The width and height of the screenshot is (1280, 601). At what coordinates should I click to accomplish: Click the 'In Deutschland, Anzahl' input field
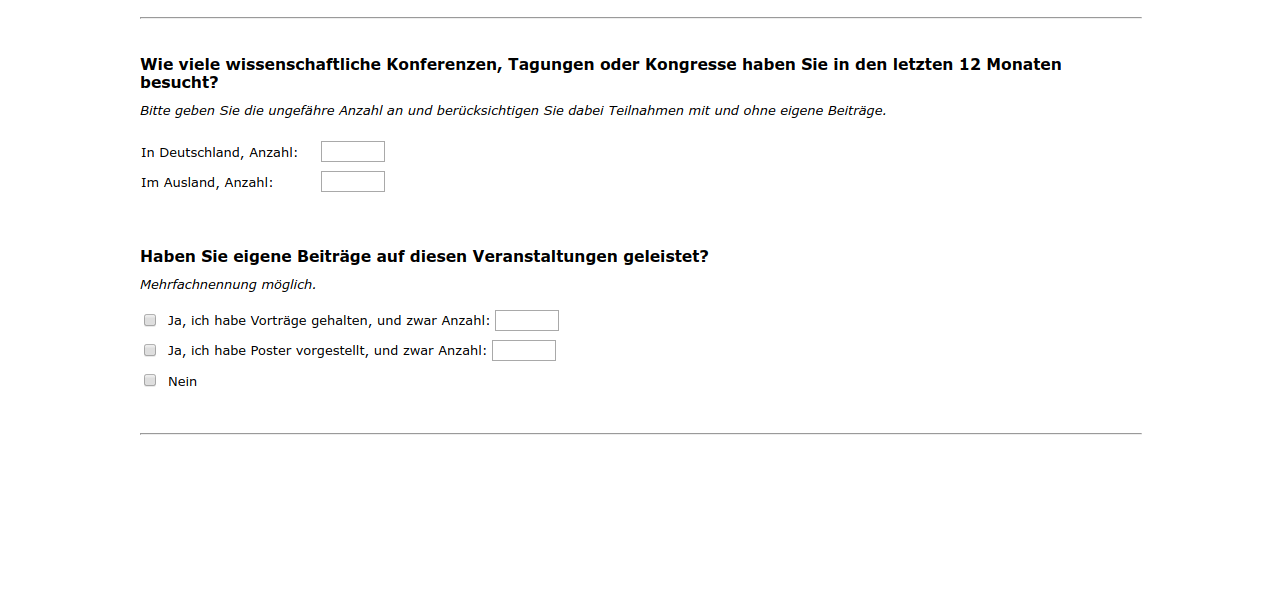(x=353, y=152)
